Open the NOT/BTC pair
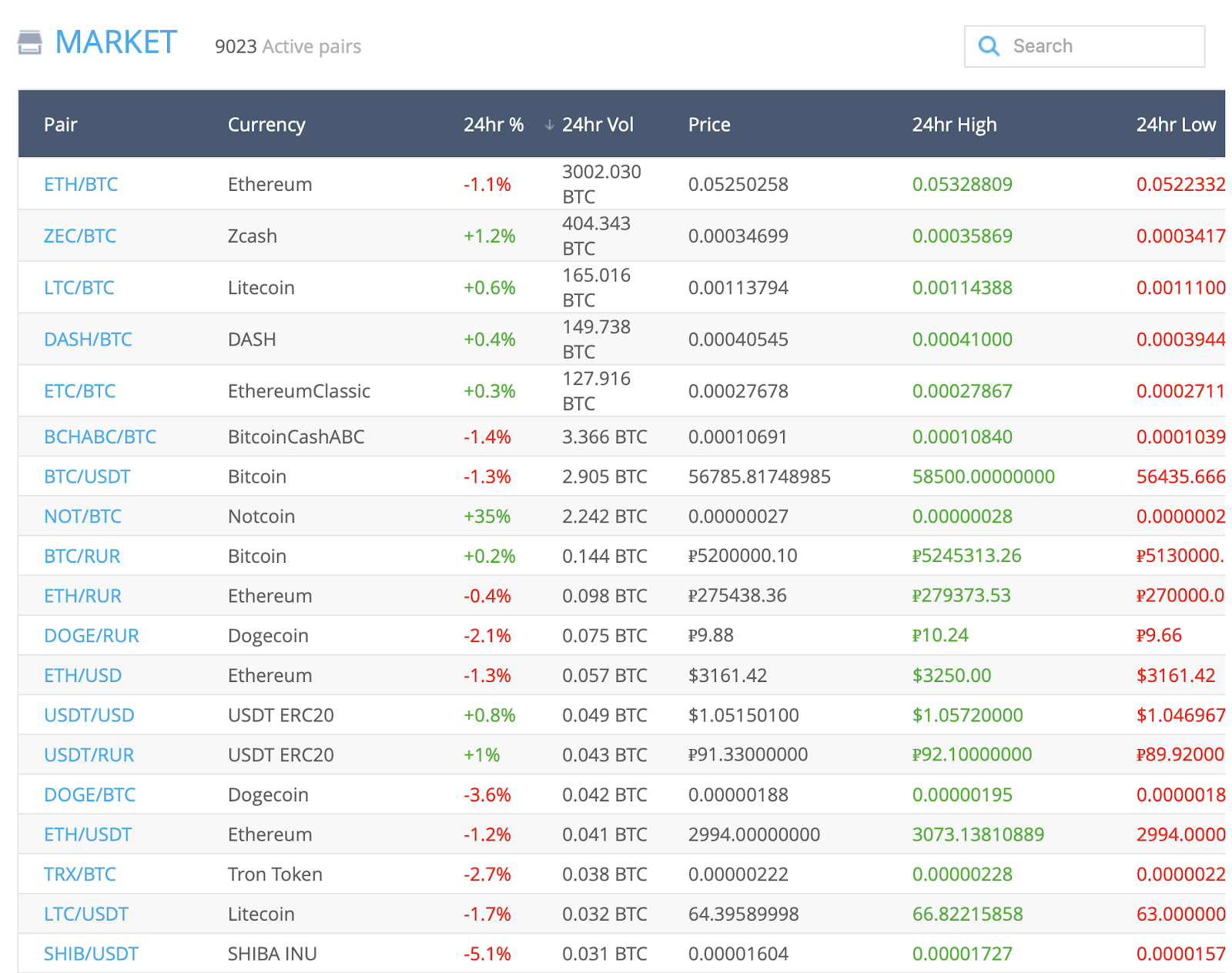1232x973 pixels. click(82, 516)
